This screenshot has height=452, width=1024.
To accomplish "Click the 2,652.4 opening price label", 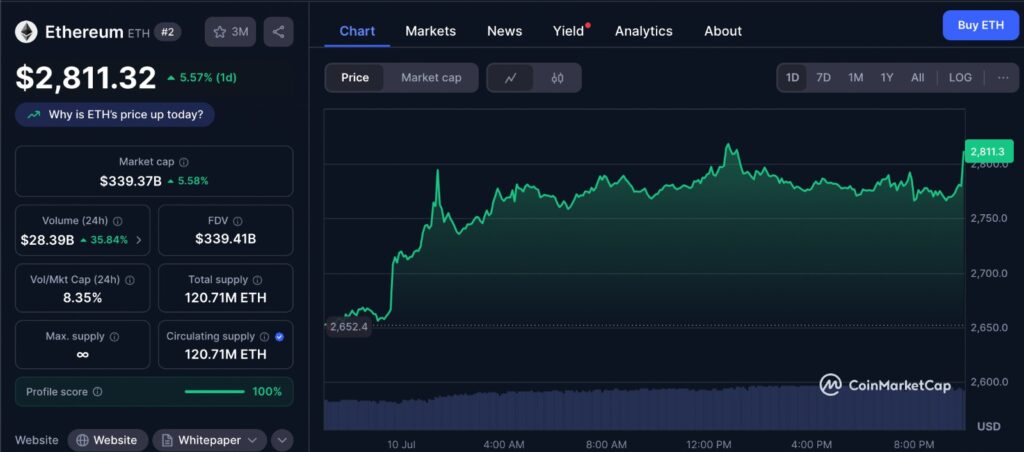I will click(x=349, y=327).
